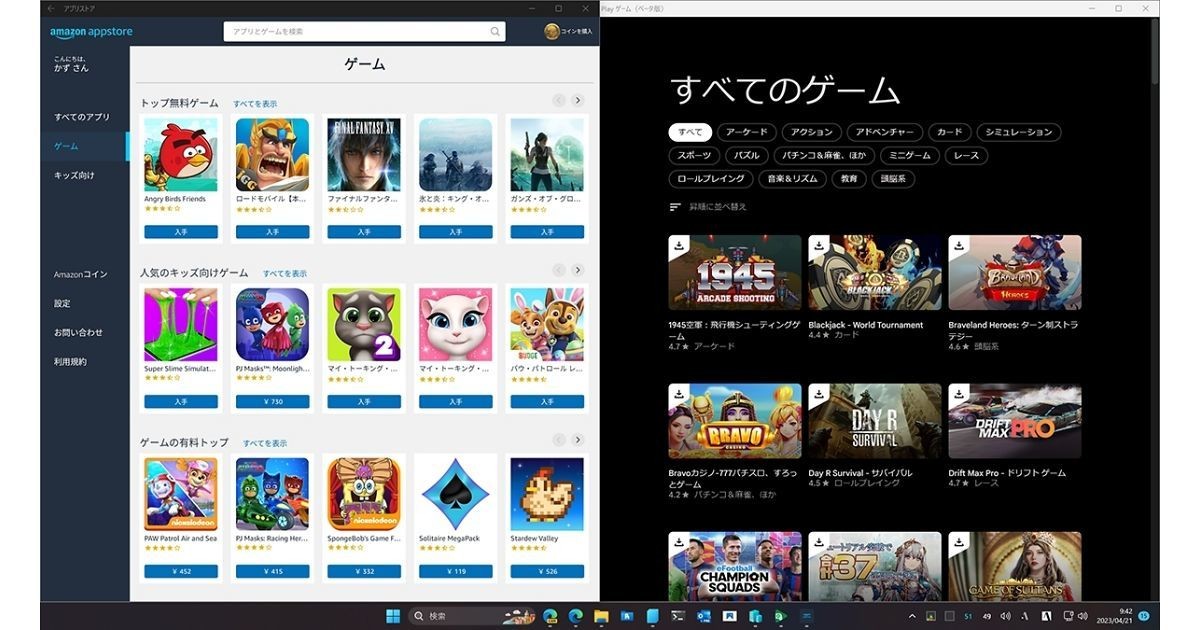Screen dimensions: 1200x630
Task: Show hidden icons chevron in system tray
Action: tap(912, 616)
